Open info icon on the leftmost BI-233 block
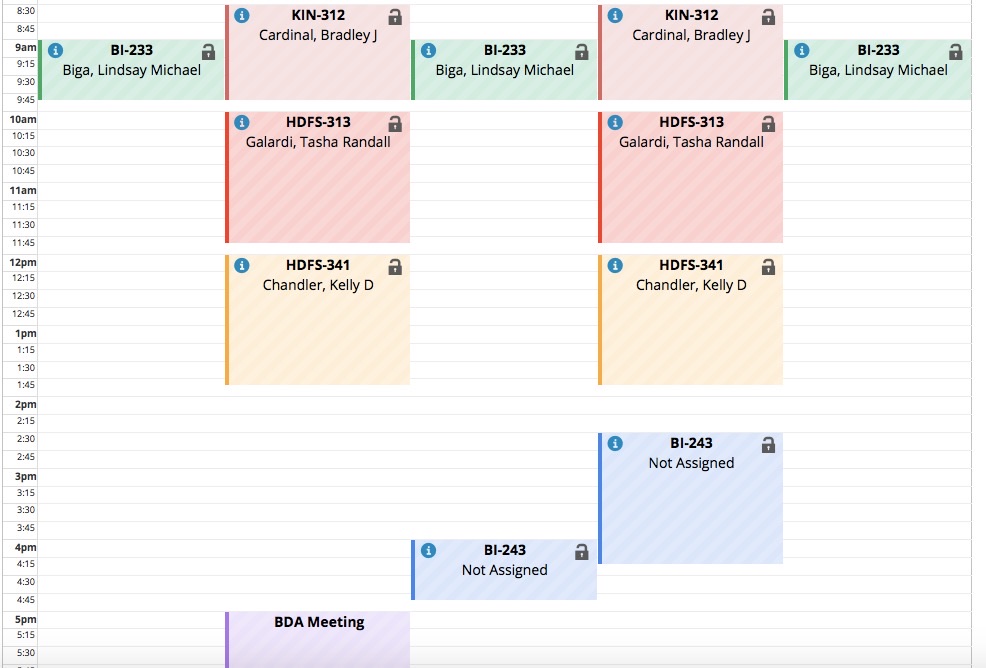The image size is (986, 668). [55, 50]
